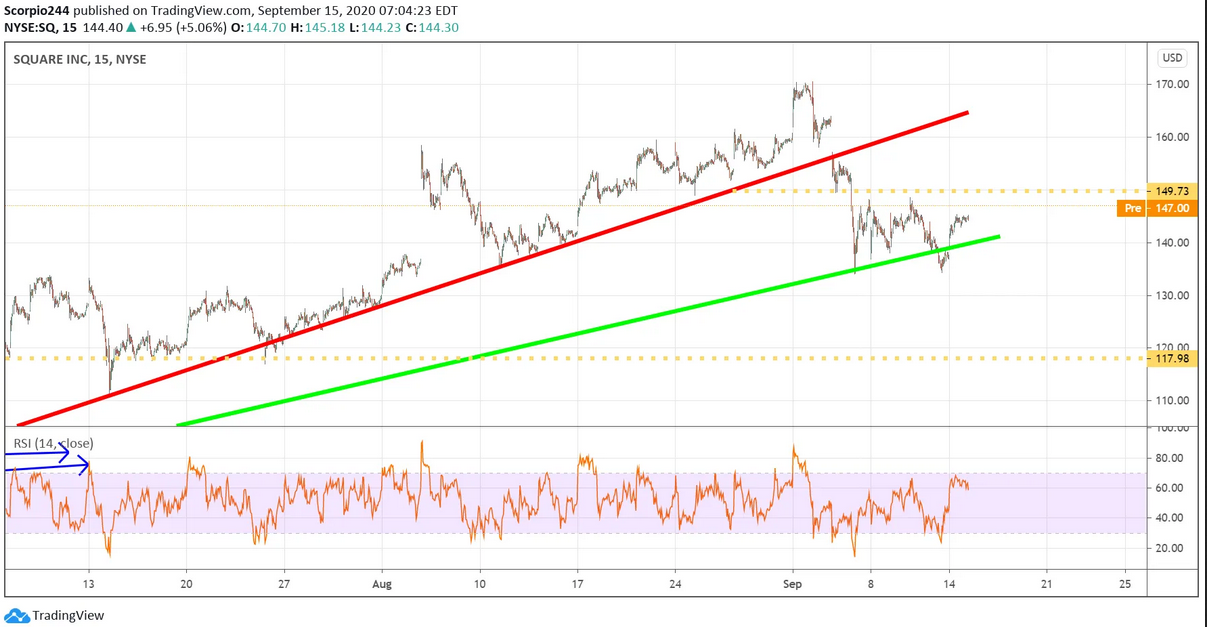Click the TradingView text next to logo

(x=68, y=616)
